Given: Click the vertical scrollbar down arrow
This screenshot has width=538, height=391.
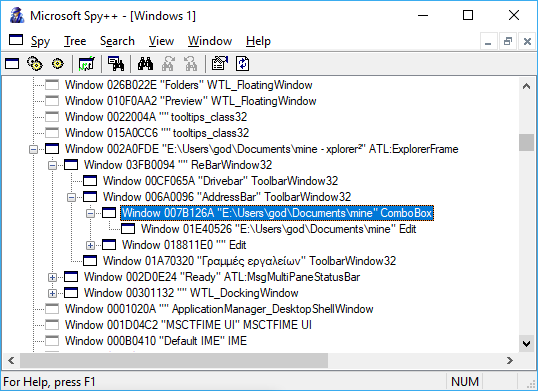Looking at the screenshot, I should coord(526,343).
